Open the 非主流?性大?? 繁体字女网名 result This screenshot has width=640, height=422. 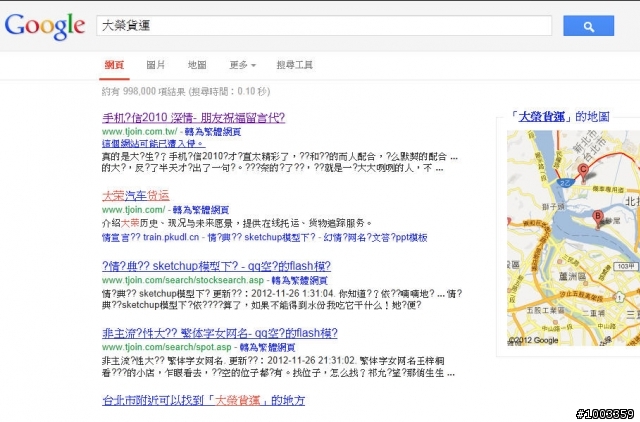(x=220, y=333)
